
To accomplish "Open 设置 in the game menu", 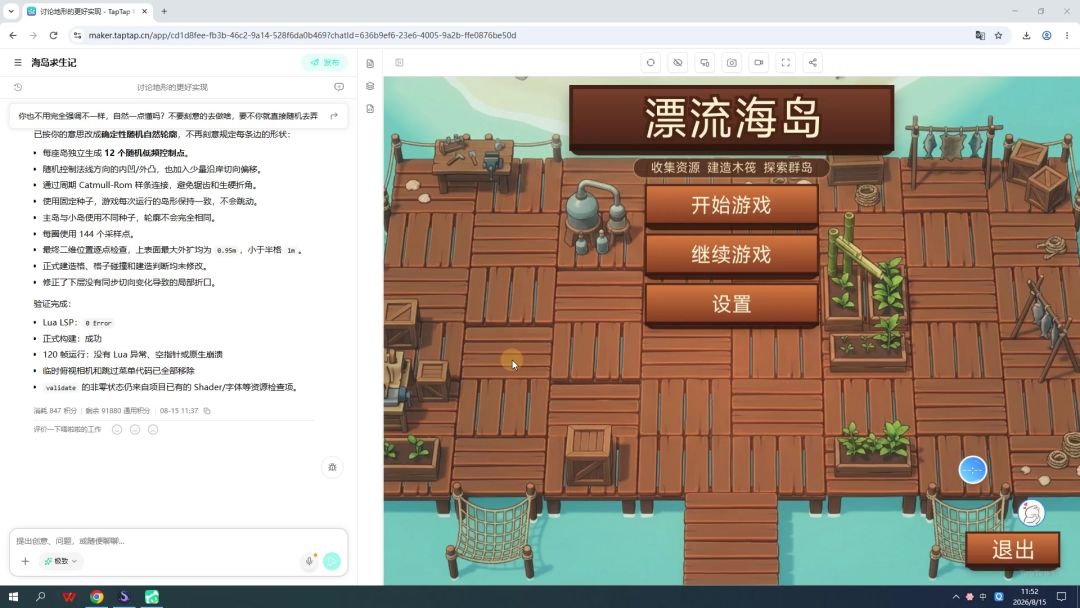I will point(731,304).
